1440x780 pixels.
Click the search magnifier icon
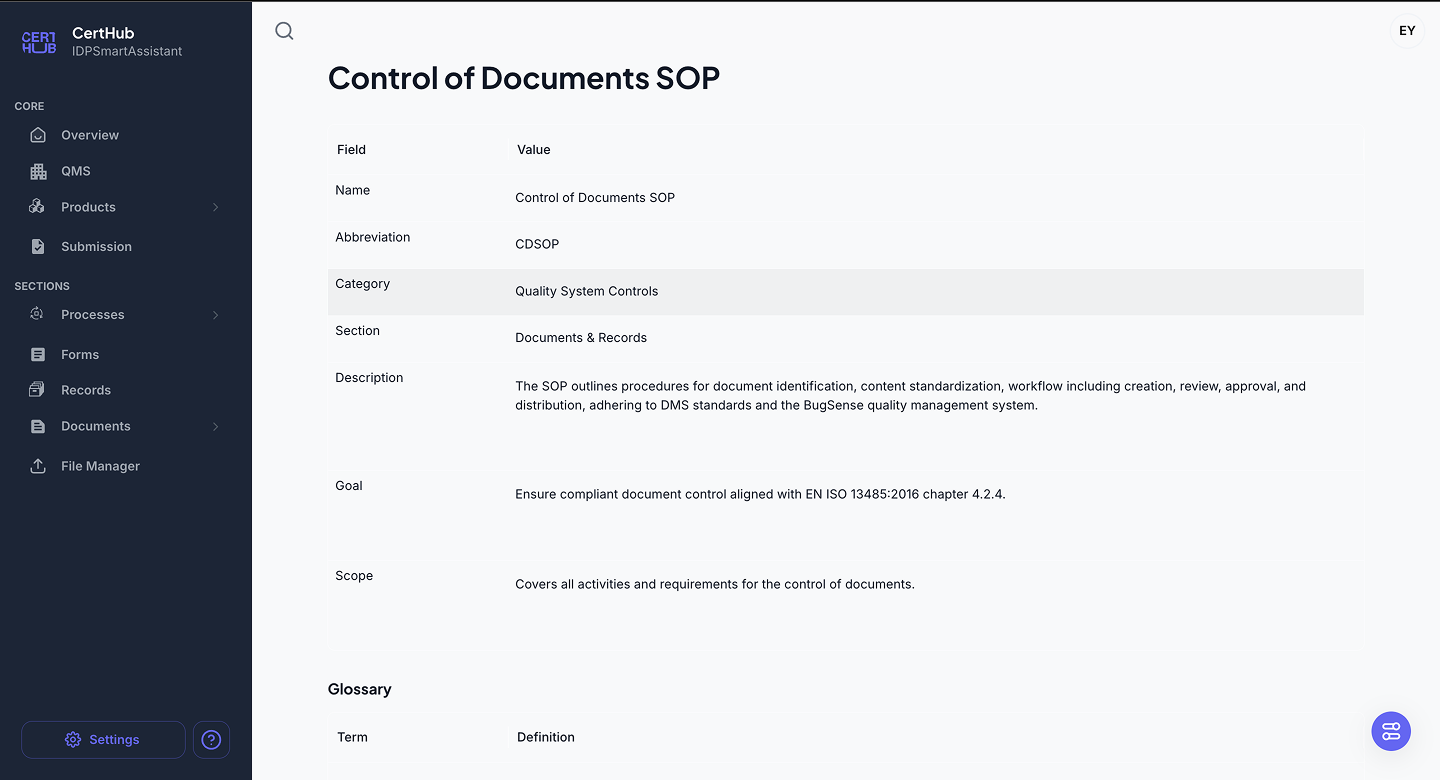pyautogui.click(x=284, y=31)
